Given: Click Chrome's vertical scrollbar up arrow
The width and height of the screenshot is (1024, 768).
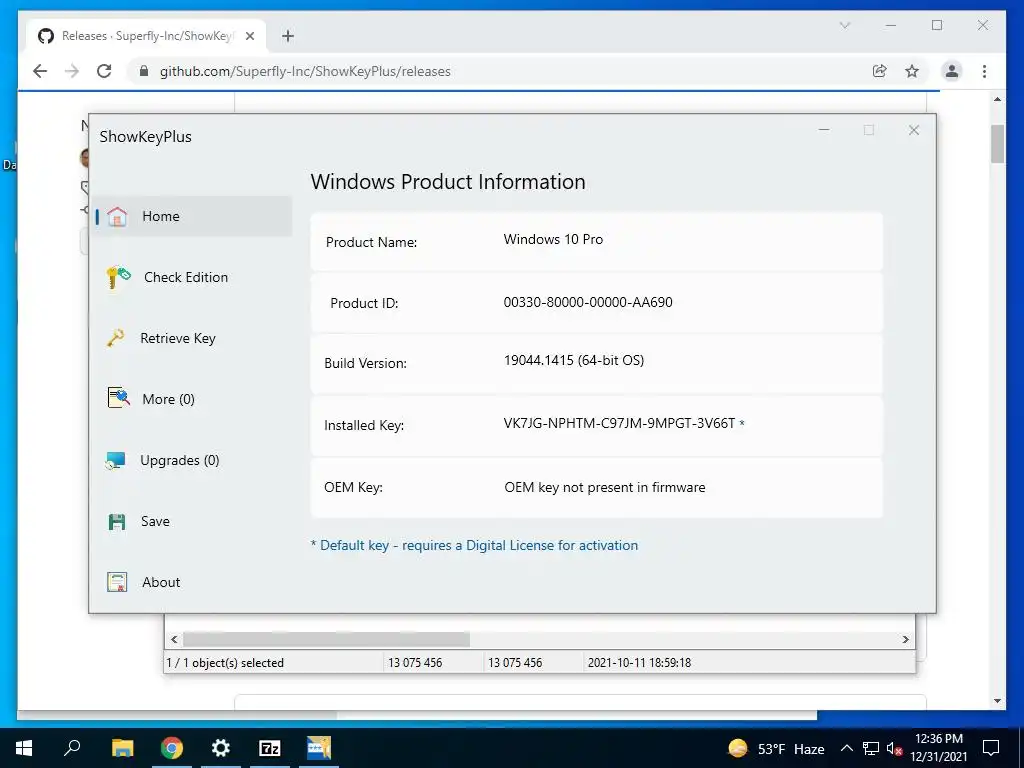Looking at the screenshot, I should tap(997, 99).
